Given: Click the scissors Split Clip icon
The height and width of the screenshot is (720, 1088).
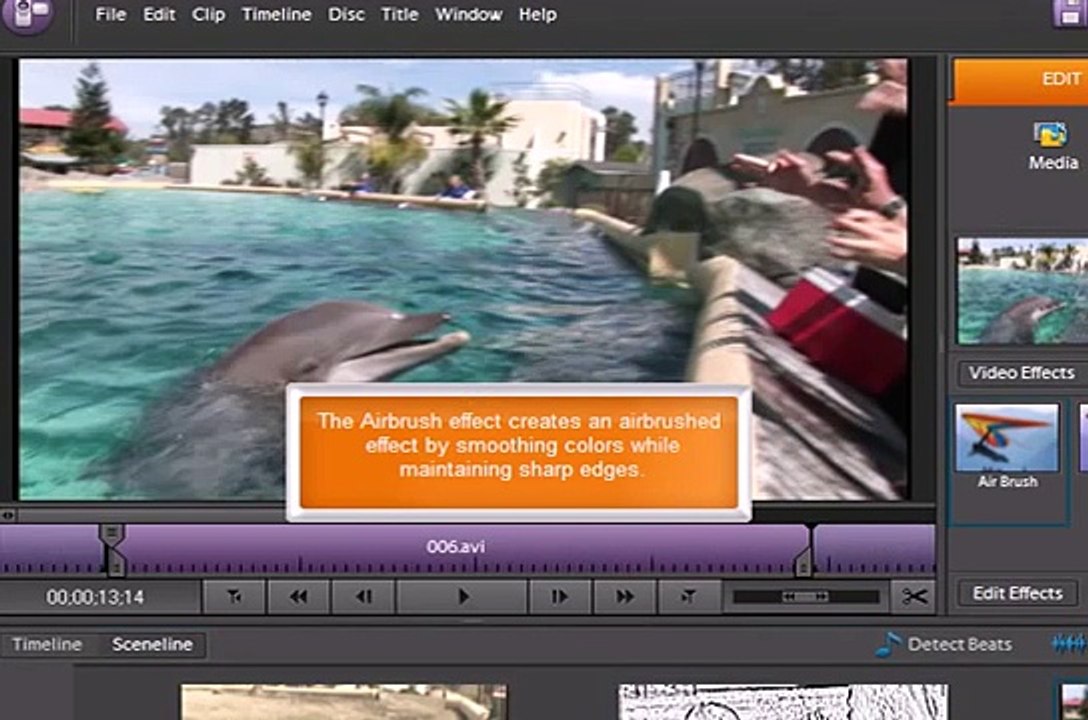Looking at the screenshot, I should (915, 597).
